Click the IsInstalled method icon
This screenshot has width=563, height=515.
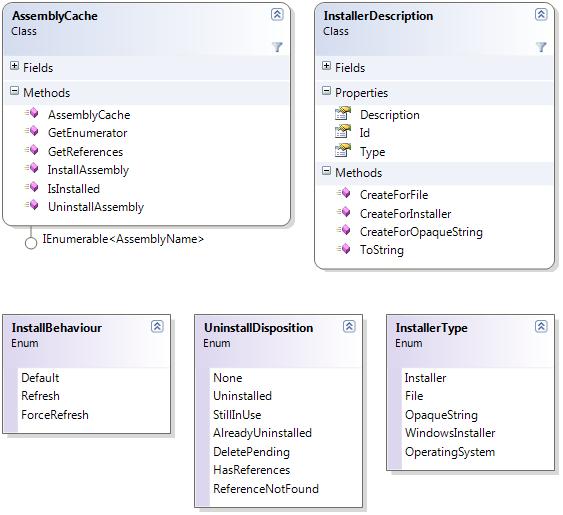click(x=32, y=187)
